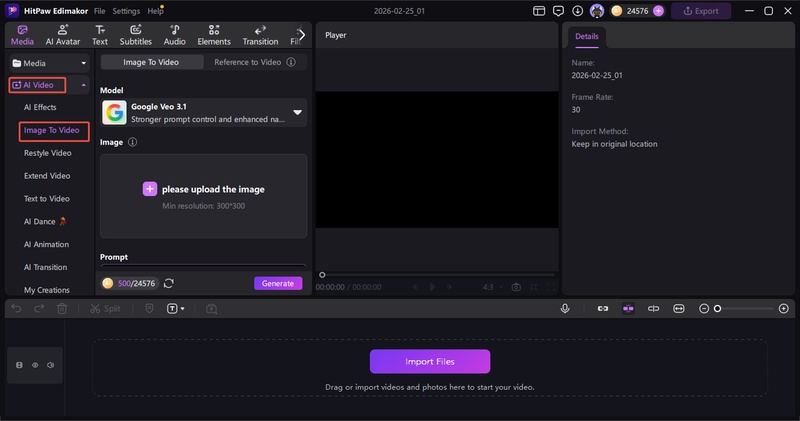
Task: Open the Settings menu
Action: (x=126, y=11)
